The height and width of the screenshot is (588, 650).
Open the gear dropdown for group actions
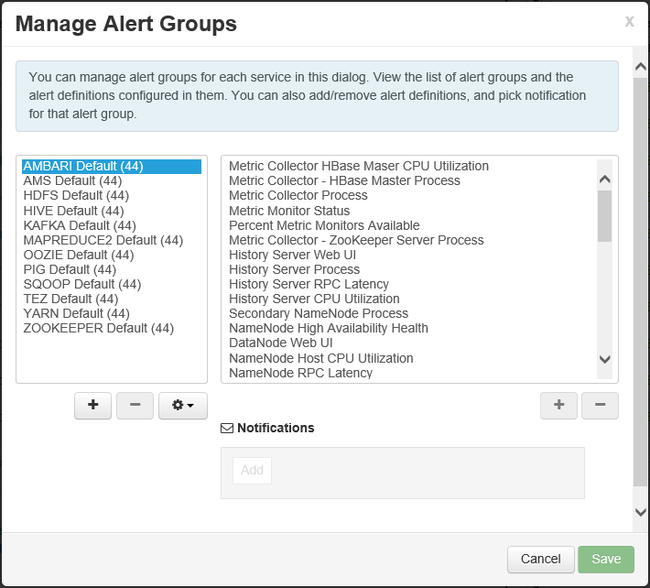pyautogui.click(x=183, y=405)
